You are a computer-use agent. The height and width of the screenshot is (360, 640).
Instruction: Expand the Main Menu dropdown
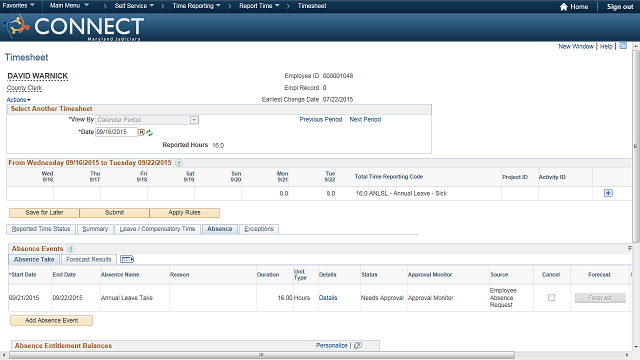click(x=69, y=6)
